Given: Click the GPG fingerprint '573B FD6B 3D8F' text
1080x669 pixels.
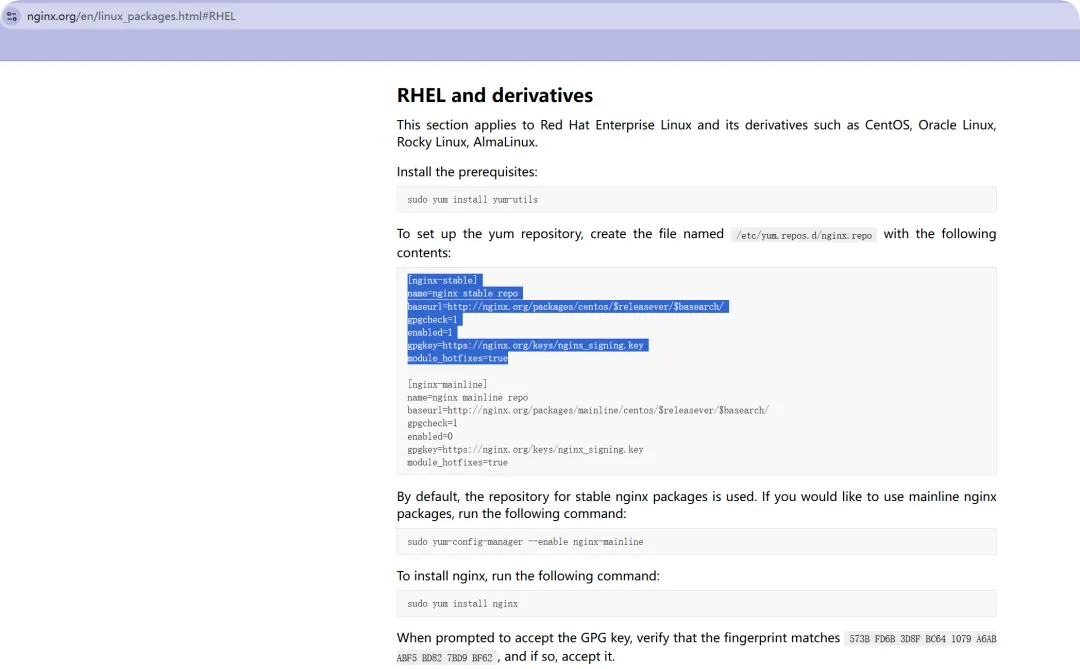Looking at the screenshot, I should [x=884, y=639].
